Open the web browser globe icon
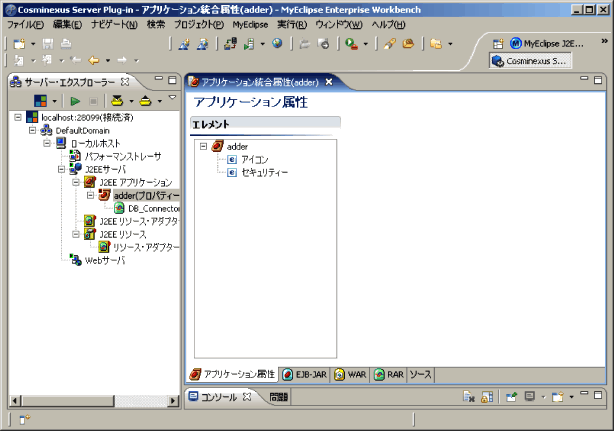 point(277,43)
